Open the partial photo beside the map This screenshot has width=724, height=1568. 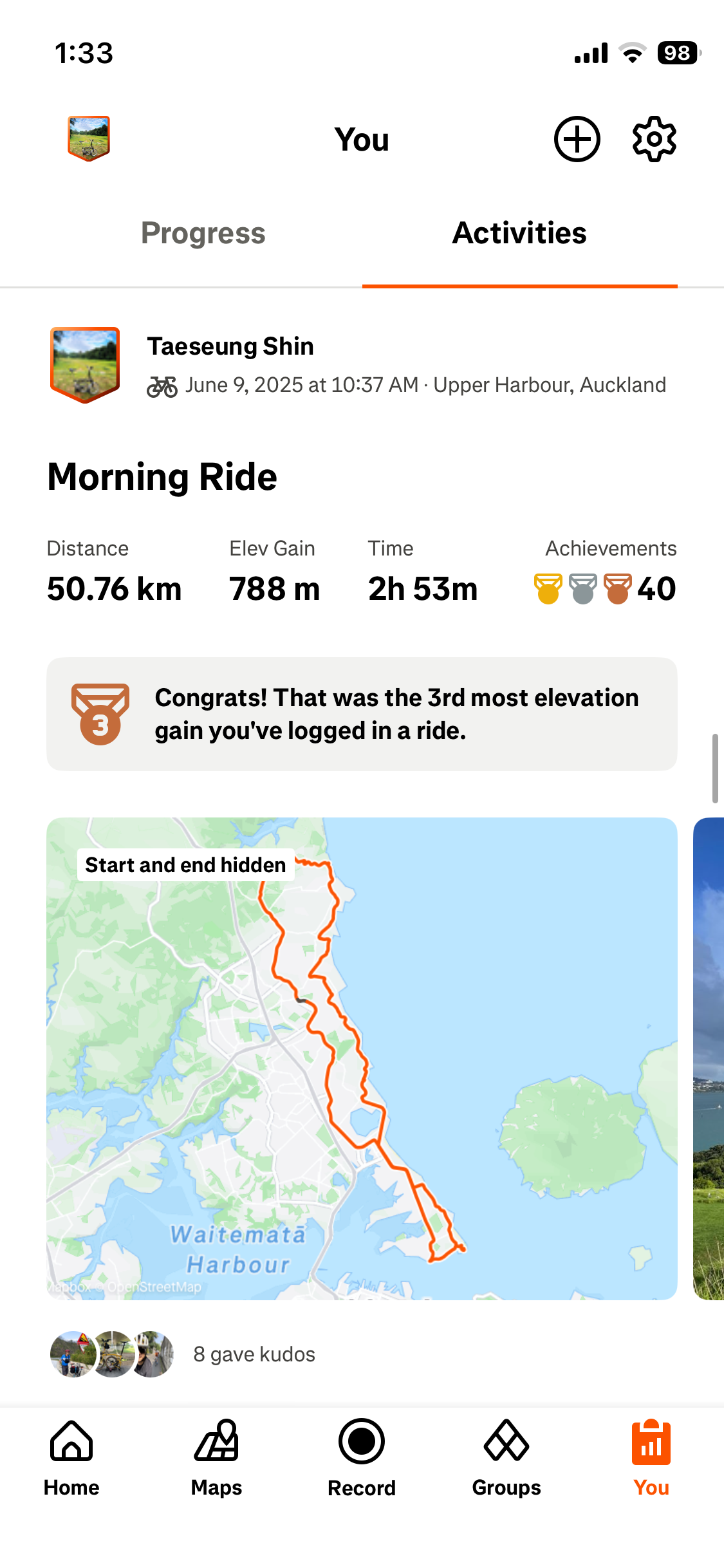point(709,1058)
